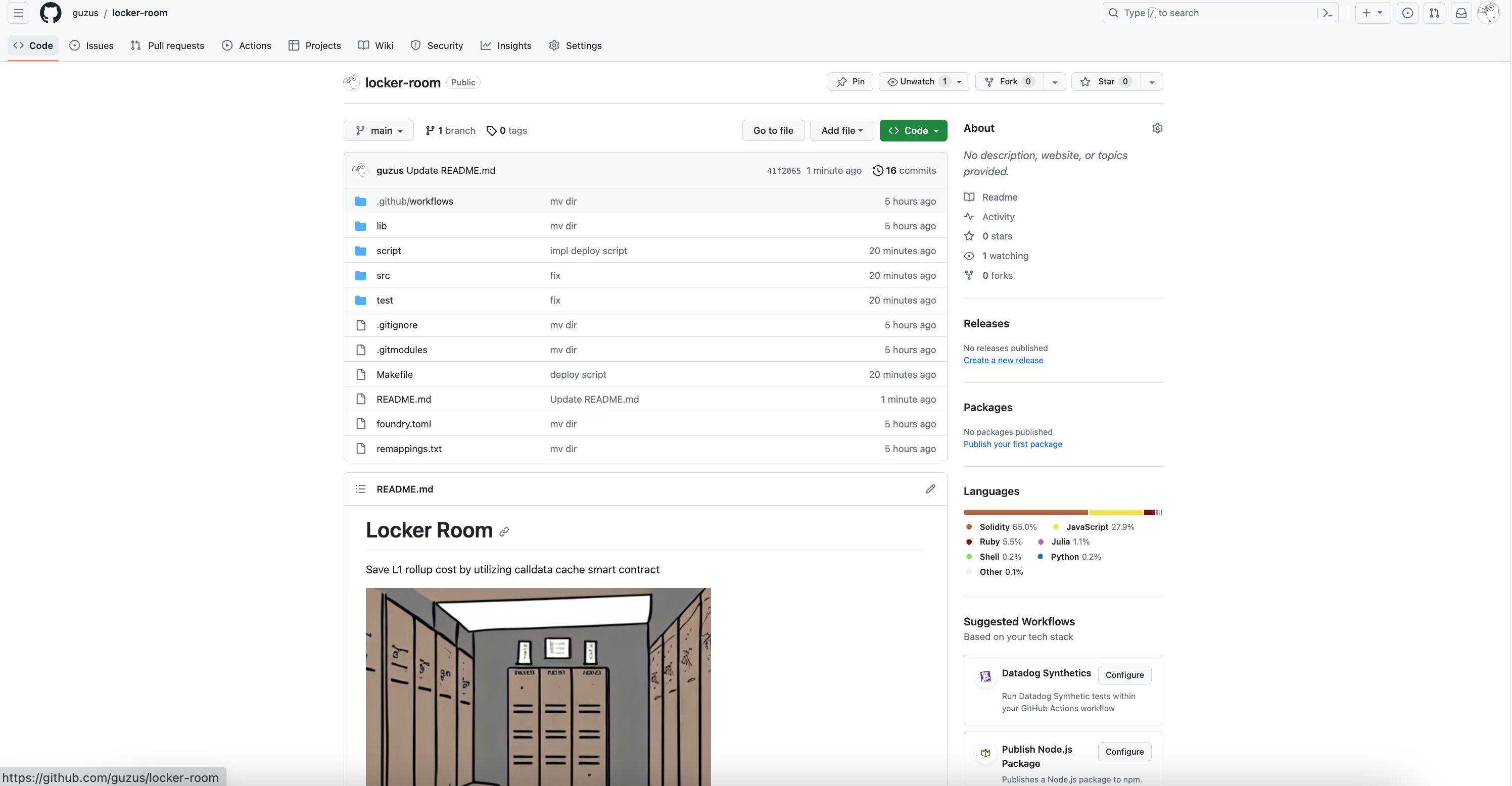
Task: Open the command palette icon
Action: pyautogui.click(x=1328, y=13)
